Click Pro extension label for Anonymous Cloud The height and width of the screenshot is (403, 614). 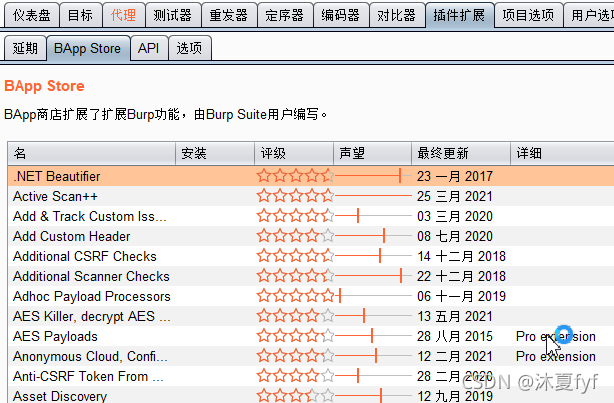[556, 356]
